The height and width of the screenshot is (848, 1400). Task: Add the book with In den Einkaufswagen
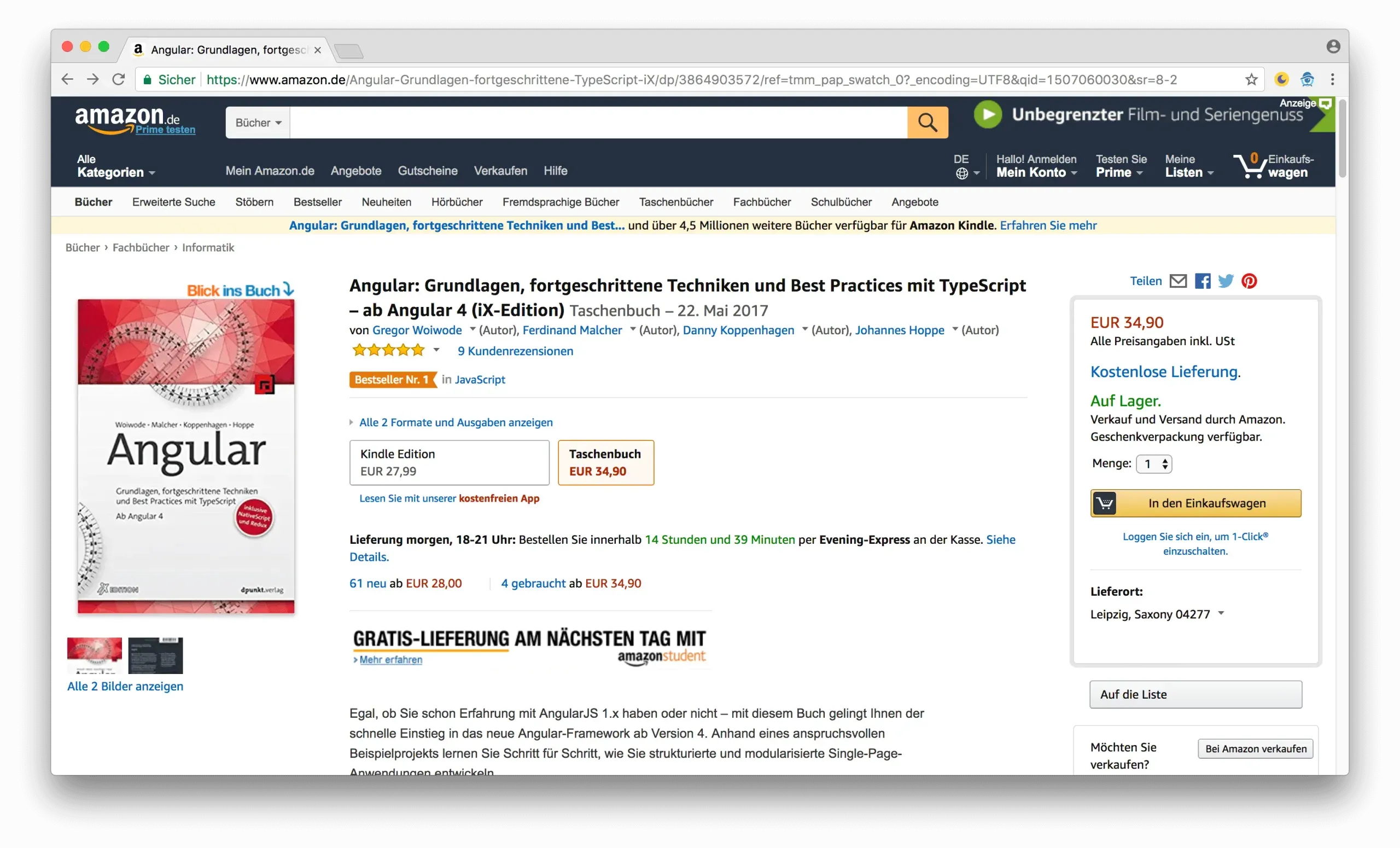point(1195,503)
